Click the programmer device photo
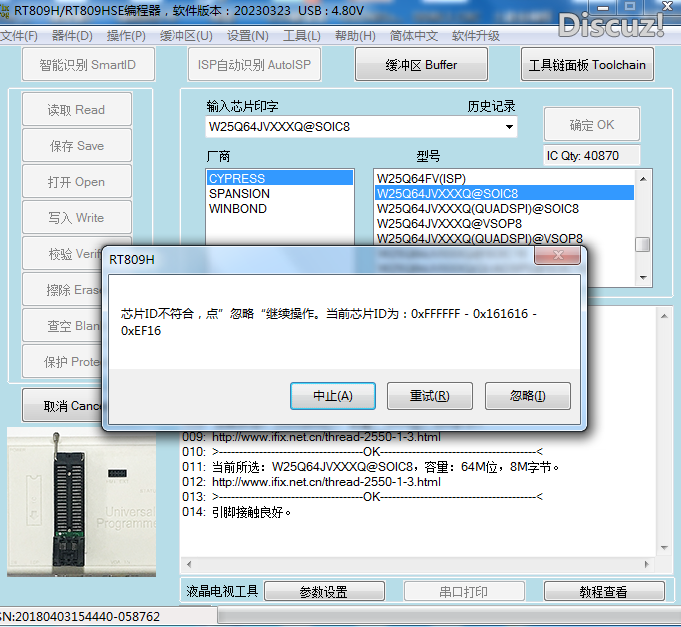 tap(81, 502)
